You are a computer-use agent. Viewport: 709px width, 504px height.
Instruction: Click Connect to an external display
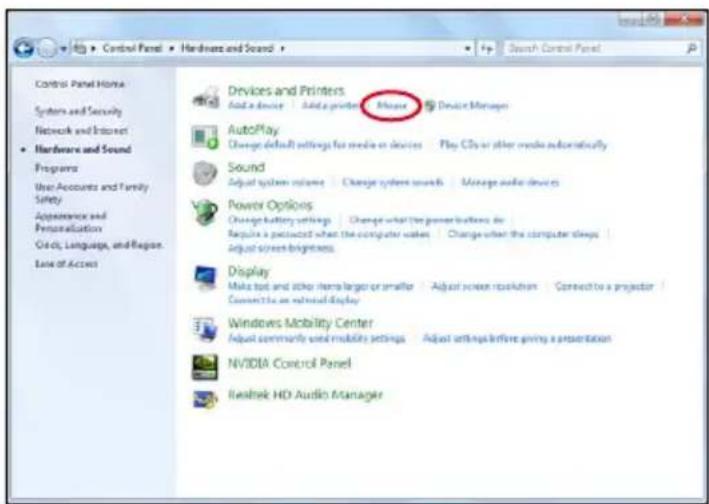[x=294, y=300]
